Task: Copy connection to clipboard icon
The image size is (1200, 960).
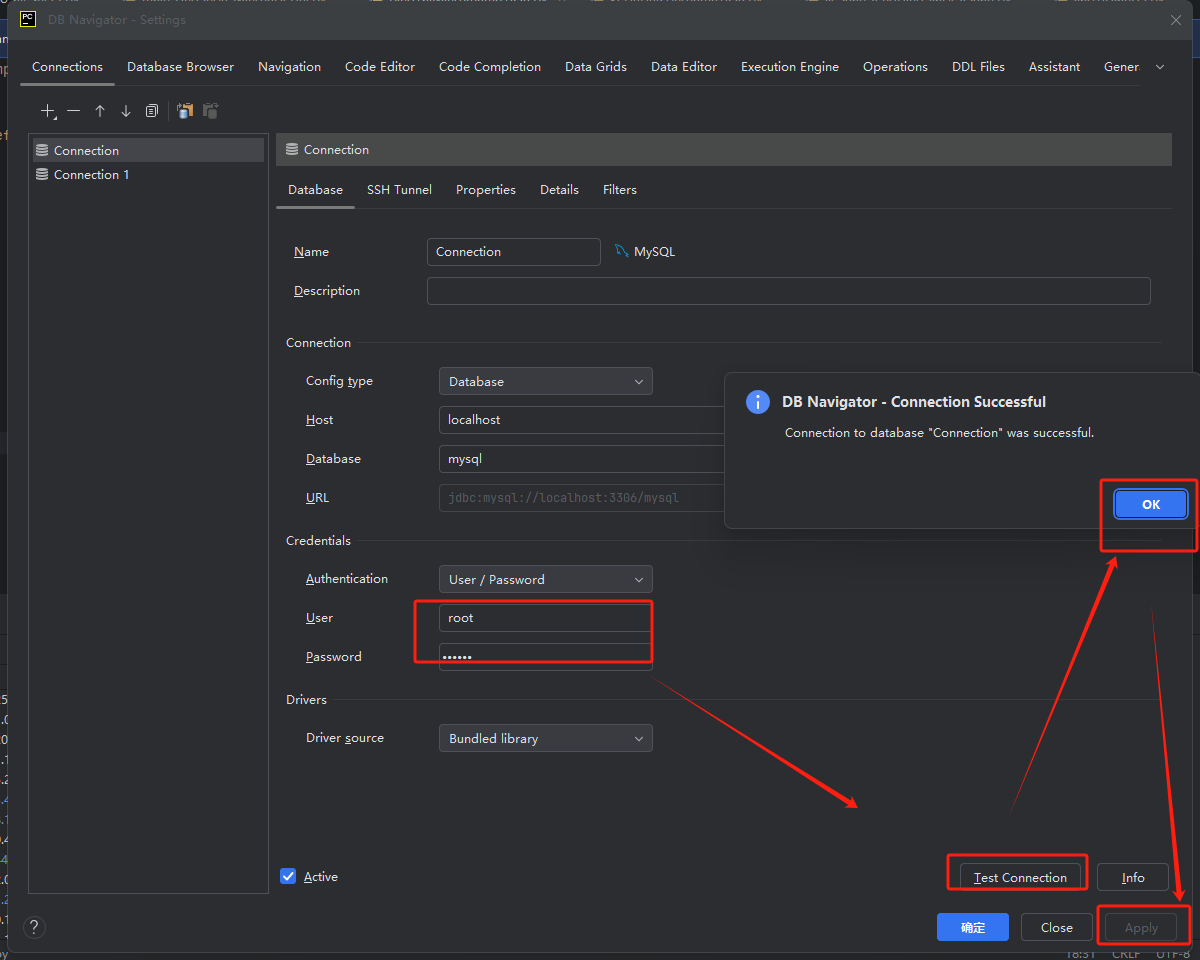Action: [x=185, y=111]
